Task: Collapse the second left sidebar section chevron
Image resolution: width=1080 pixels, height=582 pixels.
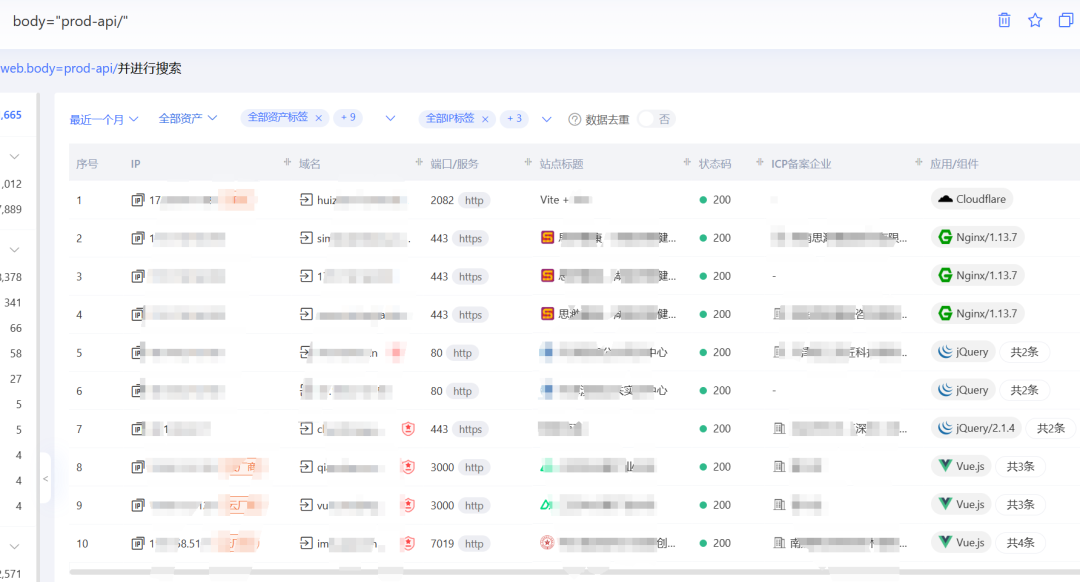Action: [x=14, y=250]
